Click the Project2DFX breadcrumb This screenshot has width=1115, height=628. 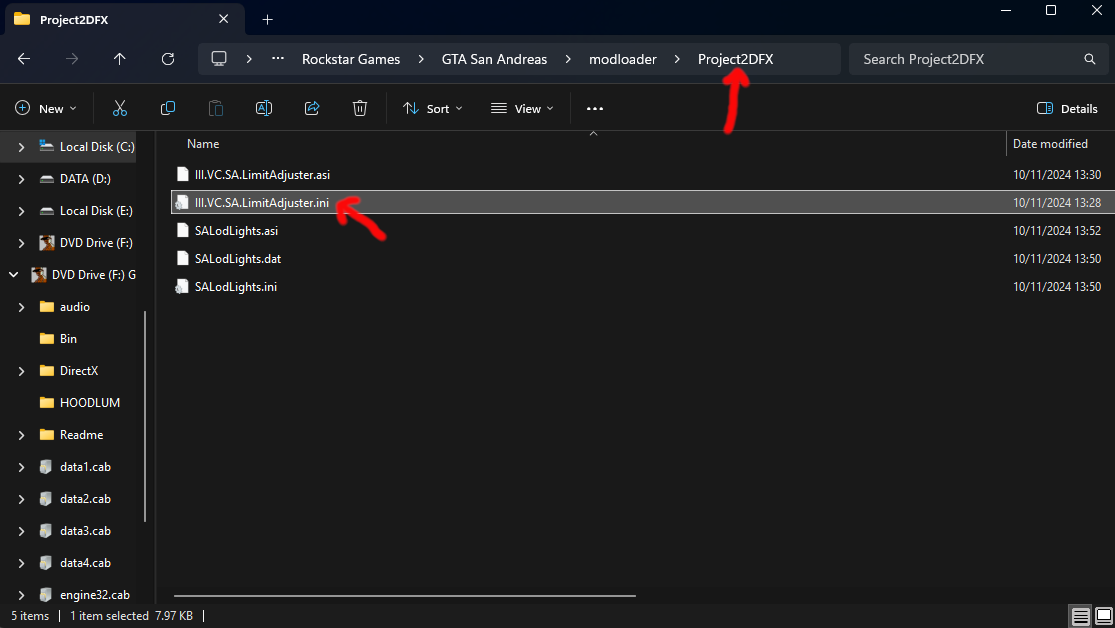tap(735, 59)
